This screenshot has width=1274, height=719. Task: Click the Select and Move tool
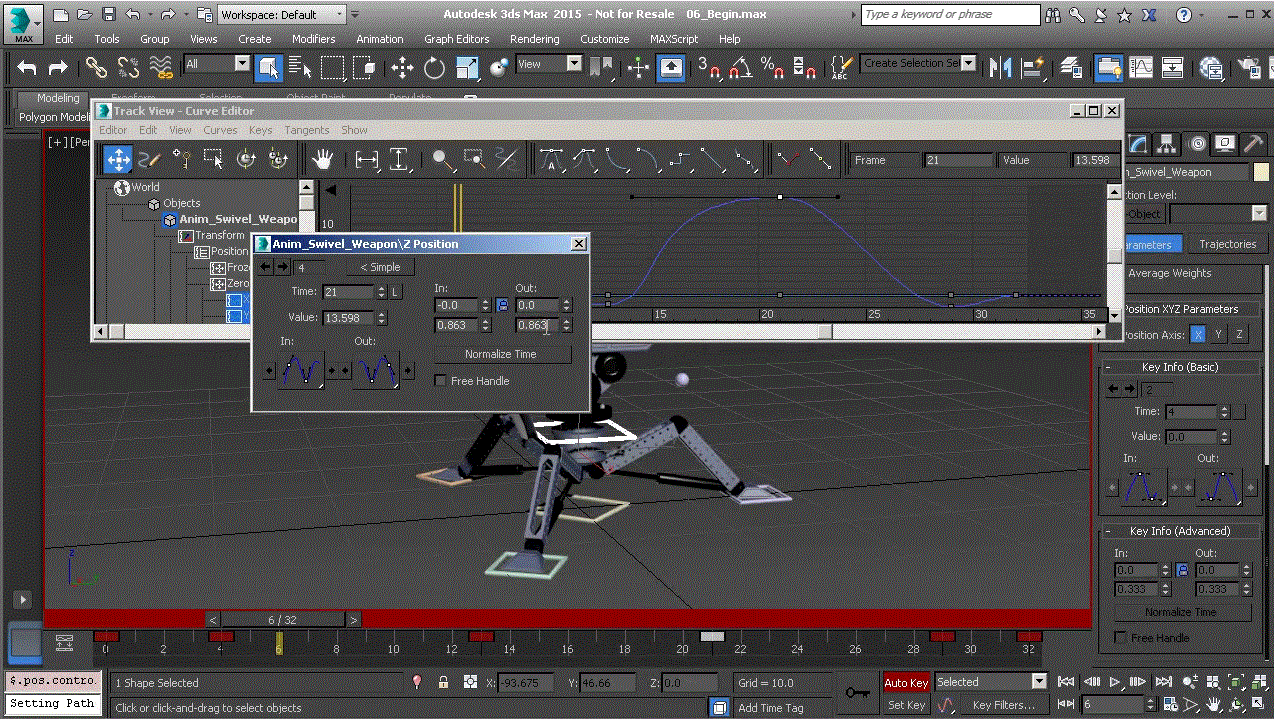[402, 68]
